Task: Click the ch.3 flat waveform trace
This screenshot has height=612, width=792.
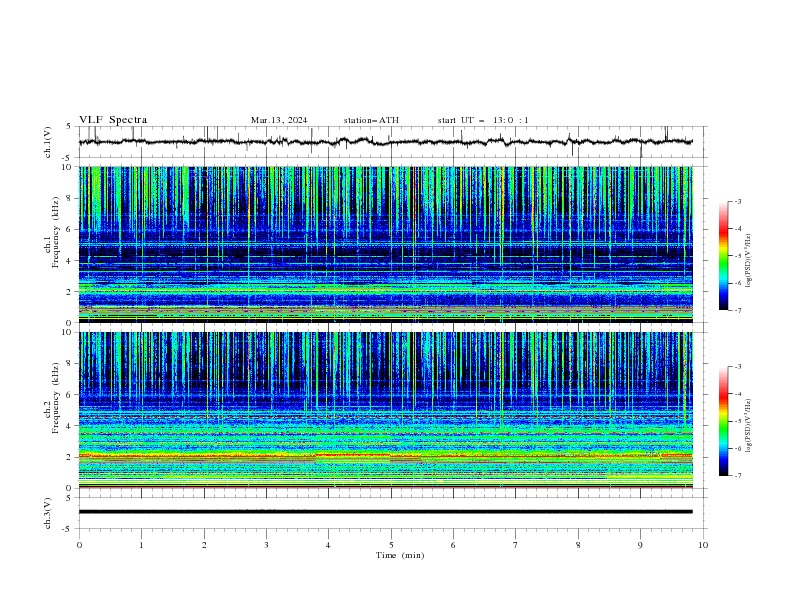Action: click(x=385, y=512)
